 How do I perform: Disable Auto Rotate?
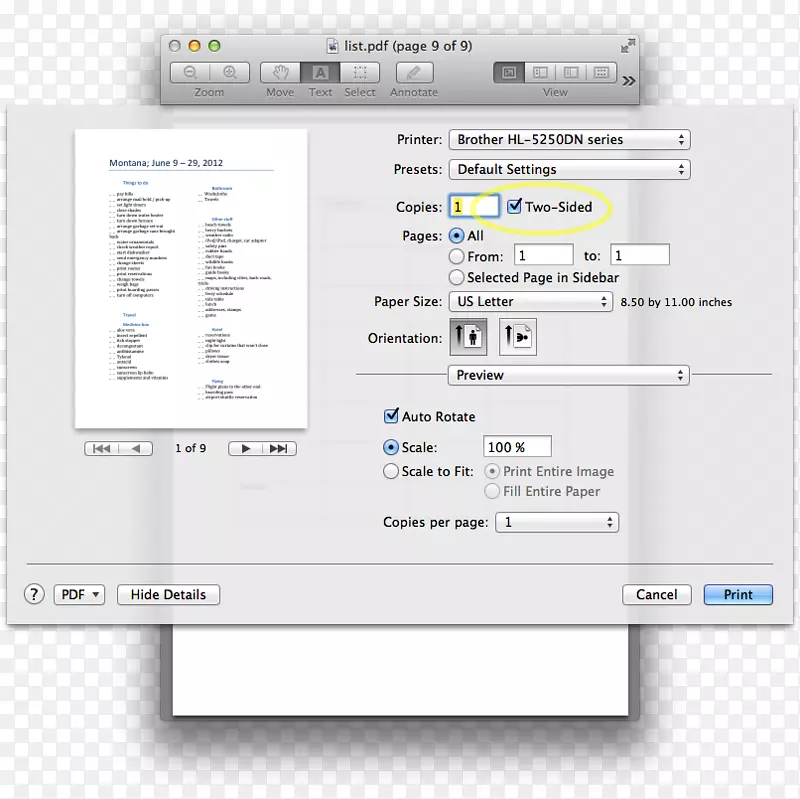coord(392,416)
